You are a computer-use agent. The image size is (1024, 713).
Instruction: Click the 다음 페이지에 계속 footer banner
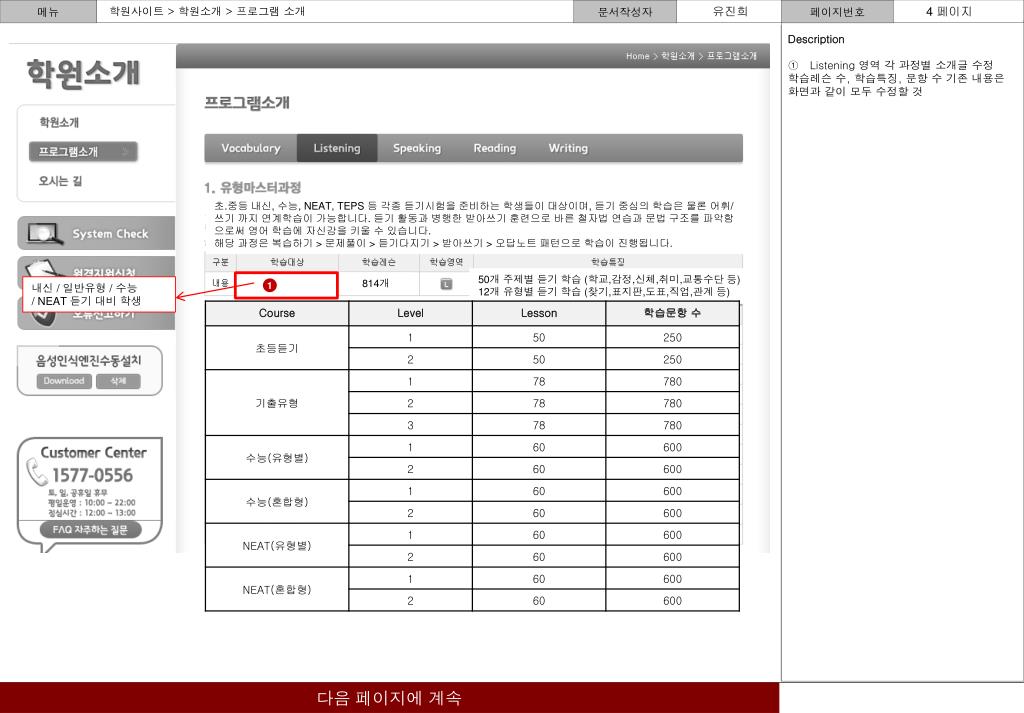[389, 697]
